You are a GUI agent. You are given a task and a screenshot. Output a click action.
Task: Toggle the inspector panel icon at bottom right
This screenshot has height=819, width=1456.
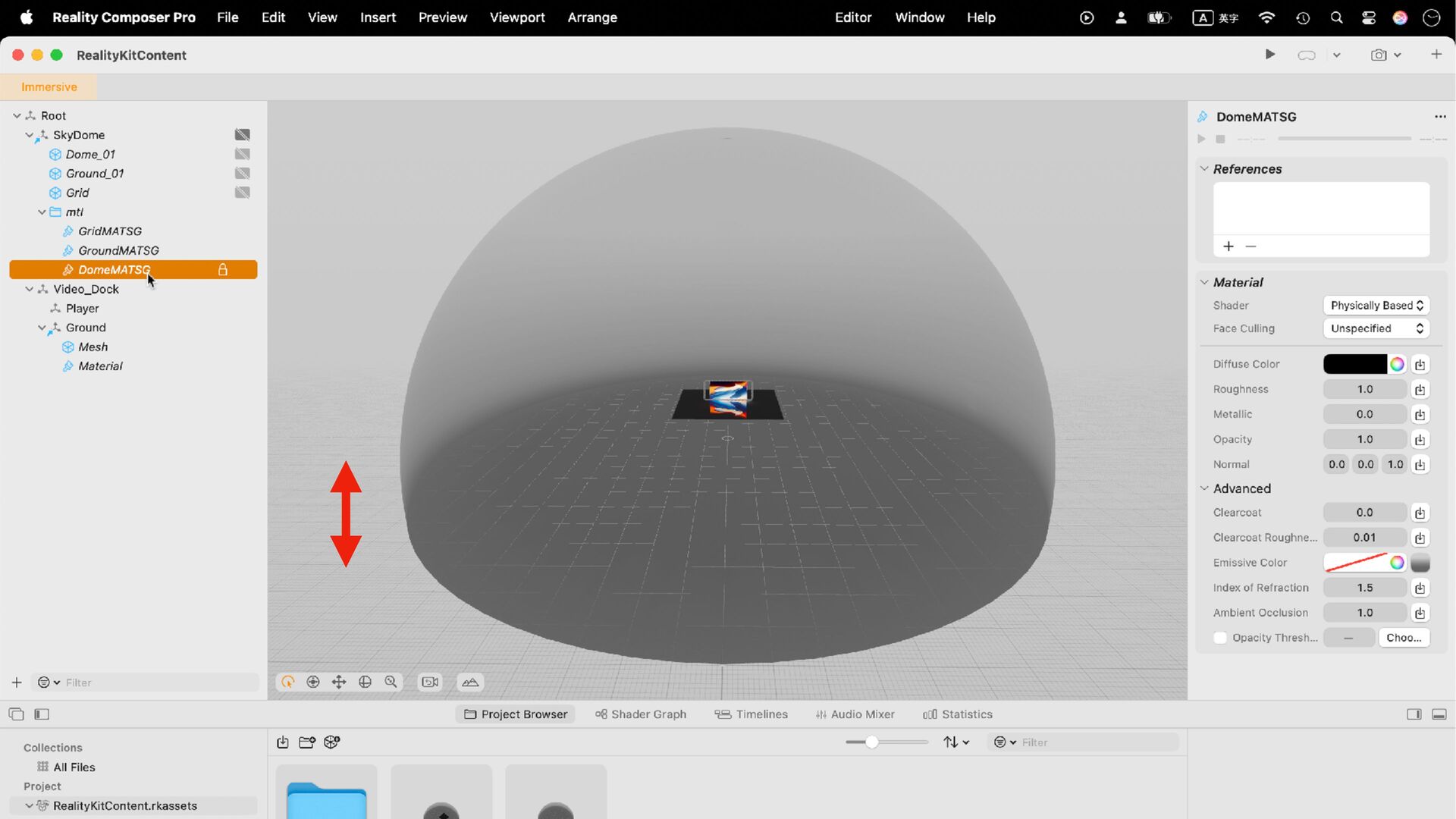pyautogui.click(x=1414, y=714)
